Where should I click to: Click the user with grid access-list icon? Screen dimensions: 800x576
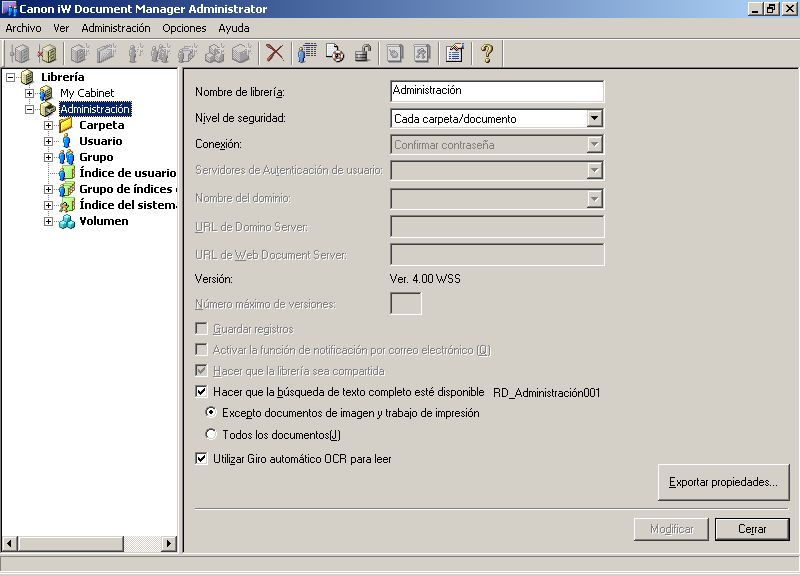coord(307,53)
